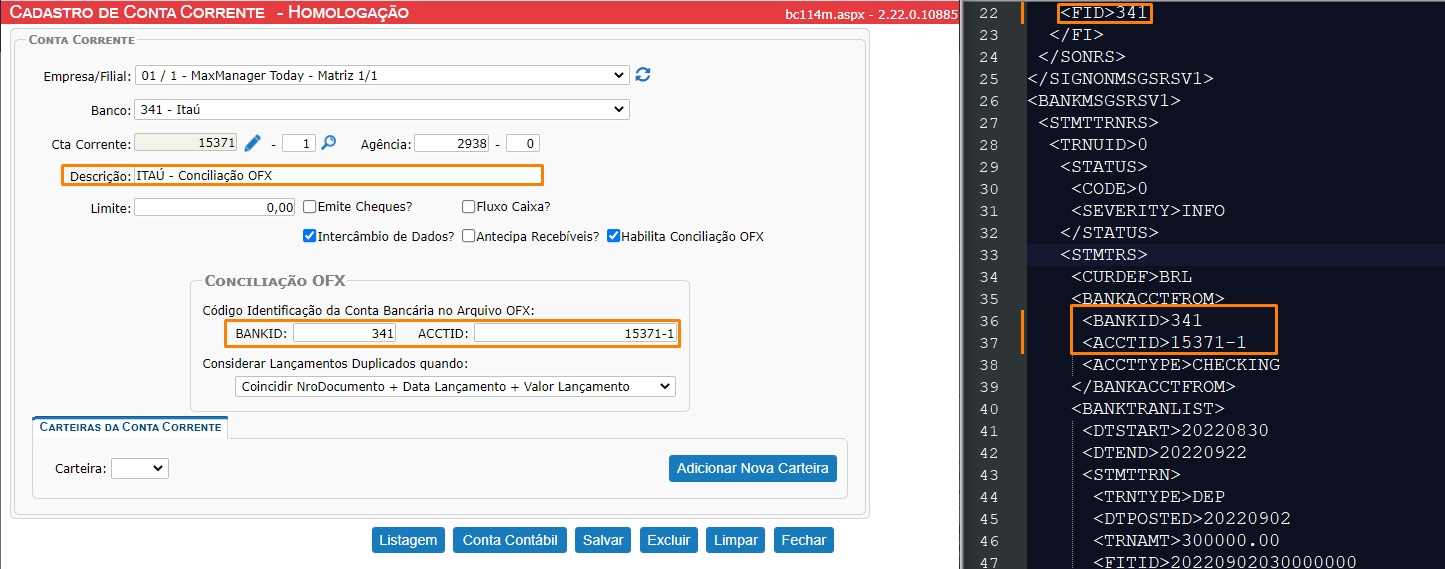Click the <TRNUID>0 line in editor
1445x569 pixels.
pos(1098,145)
